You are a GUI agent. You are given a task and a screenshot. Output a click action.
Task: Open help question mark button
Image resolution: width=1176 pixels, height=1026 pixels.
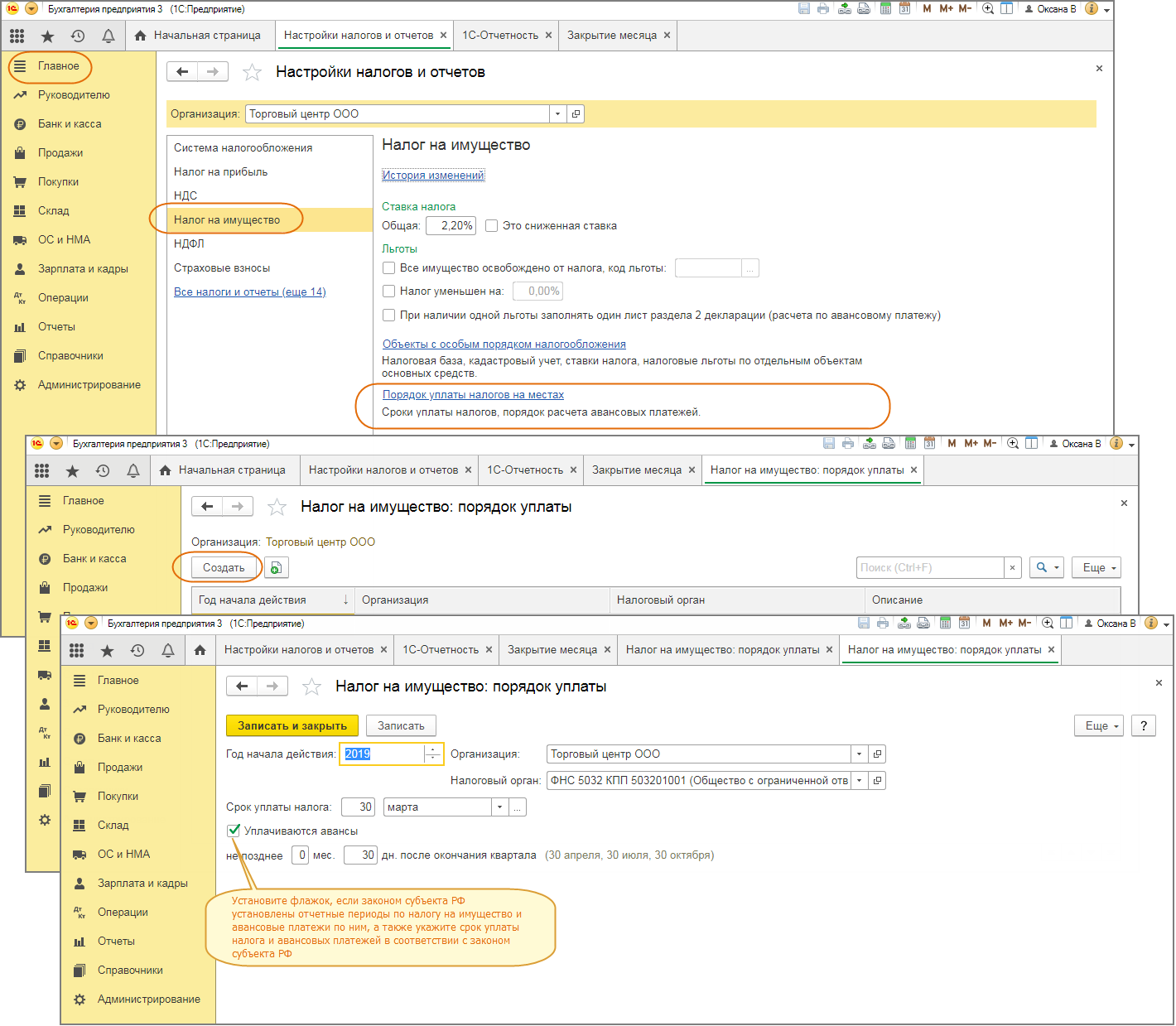pyautogui.click(x=1143, y=725)
